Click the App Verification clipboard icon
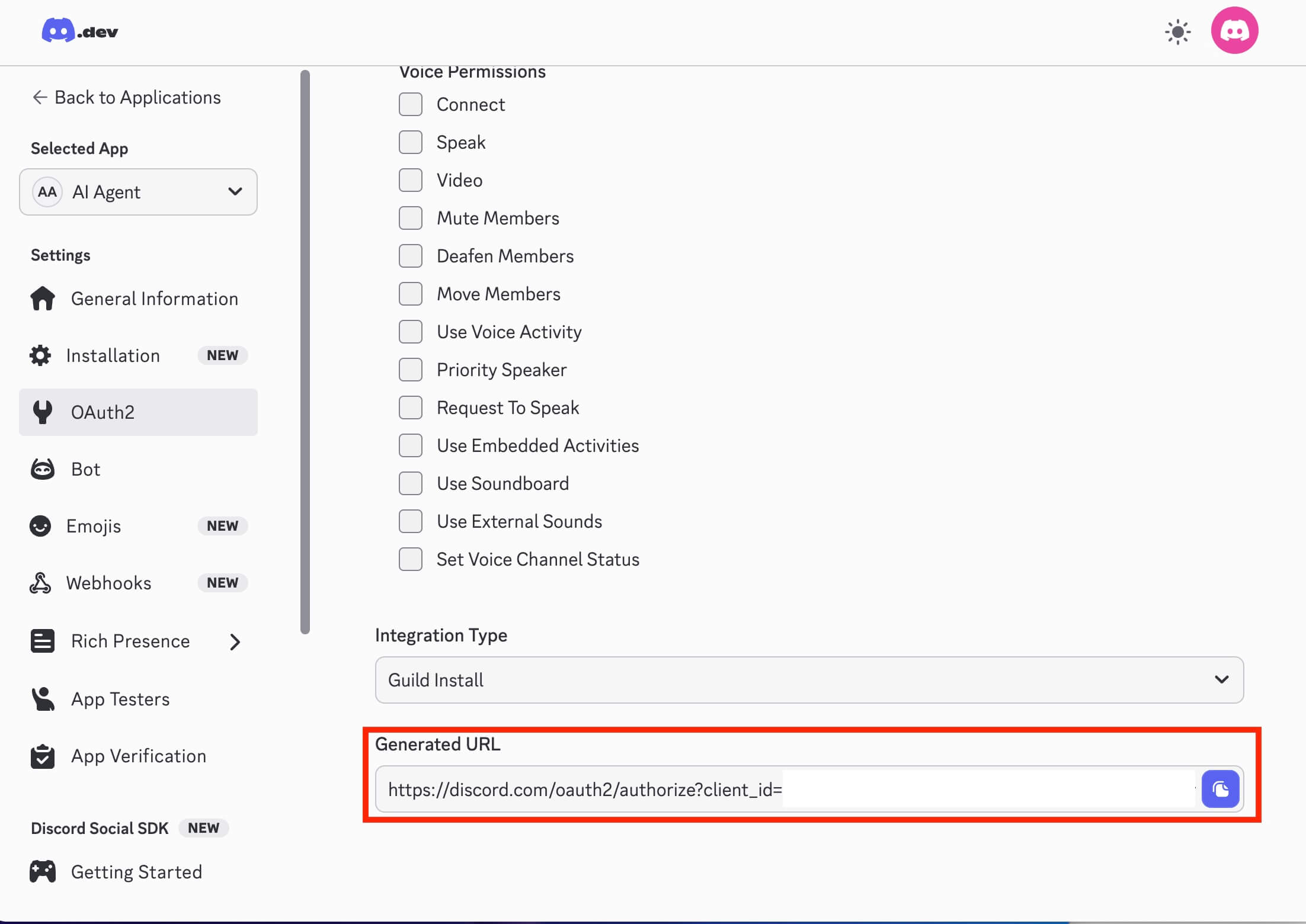Screen dimensions: 1306x924 43,756
